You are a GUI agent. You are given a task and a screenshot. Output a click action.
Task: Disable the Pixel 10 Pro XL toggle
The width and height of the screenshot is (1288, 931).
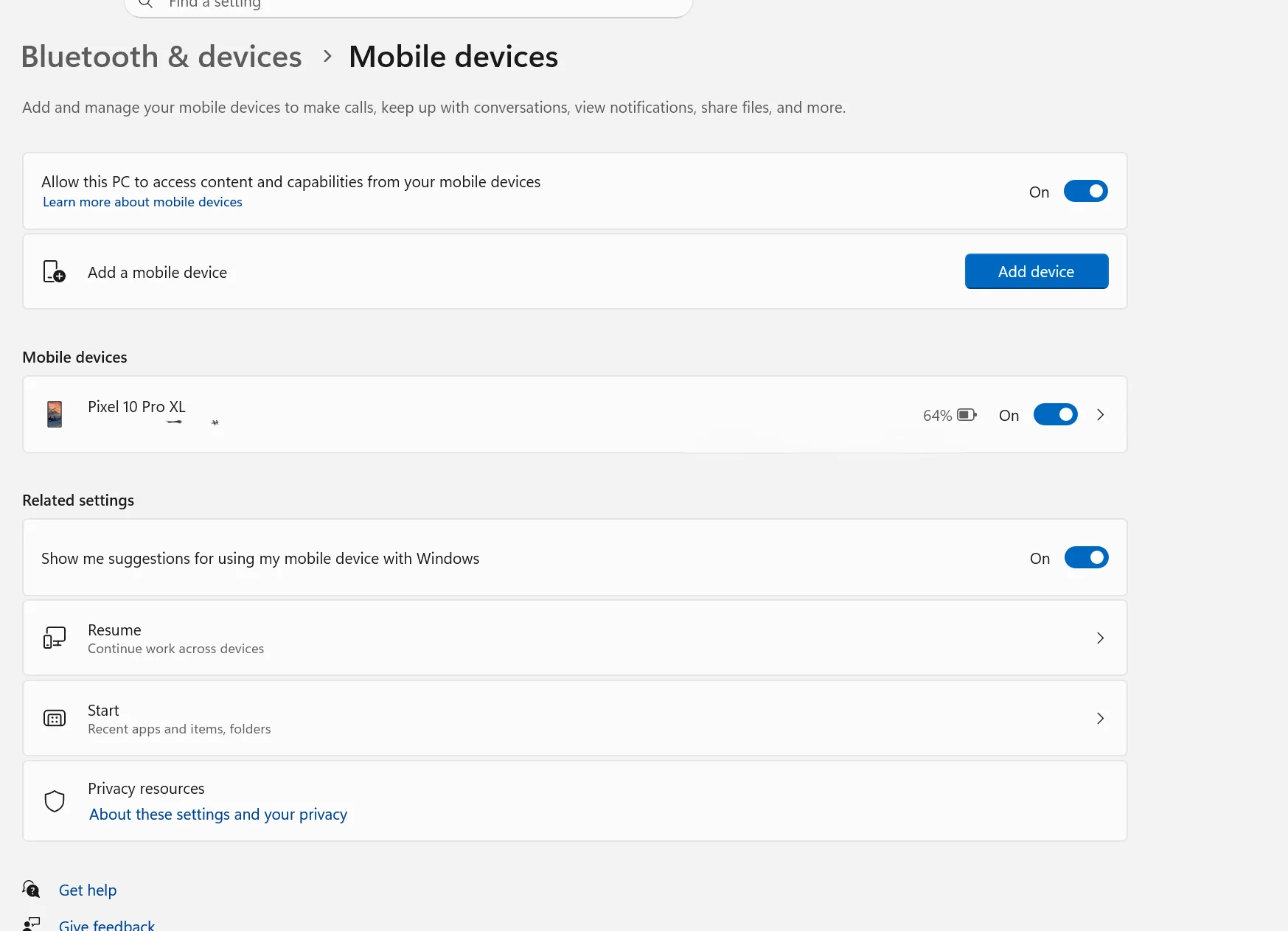(x=1055, y=415)
